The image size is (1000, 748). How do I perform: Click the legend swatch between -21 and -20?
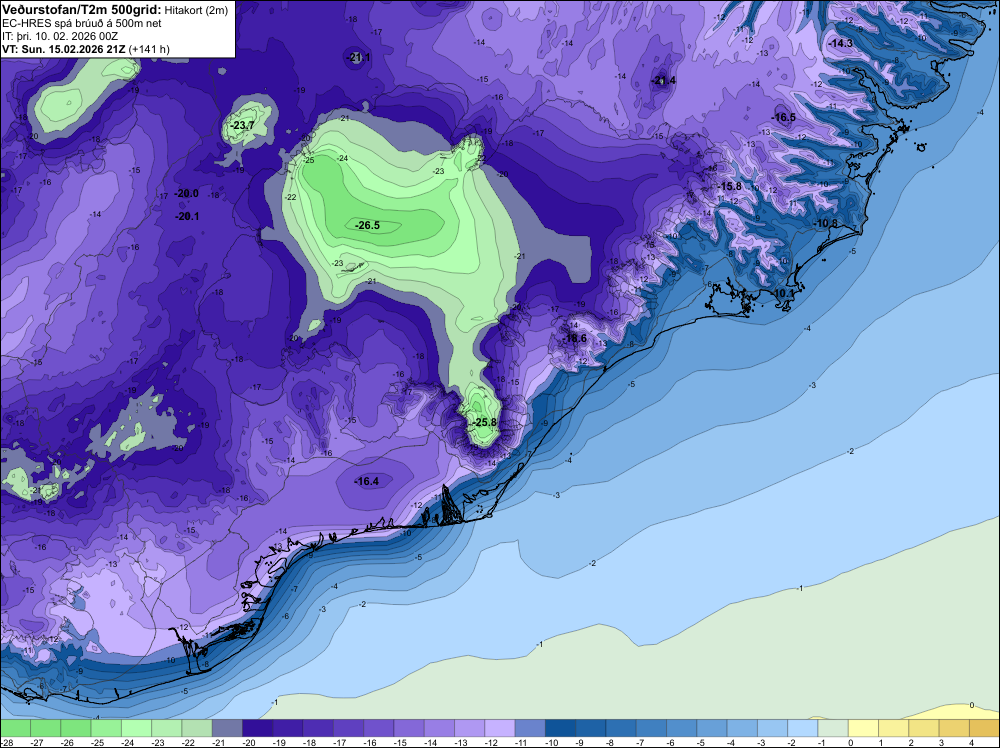(x=226, y=728)
